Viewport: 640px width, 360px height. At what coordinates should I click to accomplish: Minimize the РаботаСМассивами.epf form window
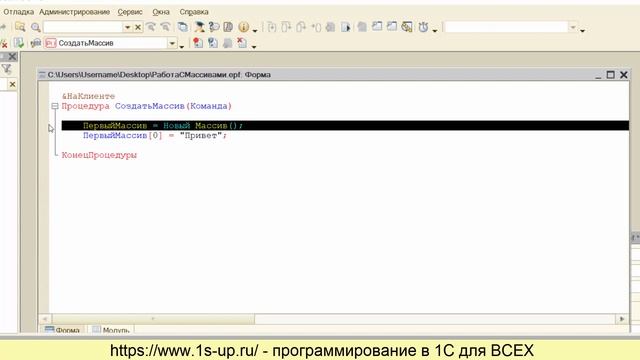coord(598,75)
